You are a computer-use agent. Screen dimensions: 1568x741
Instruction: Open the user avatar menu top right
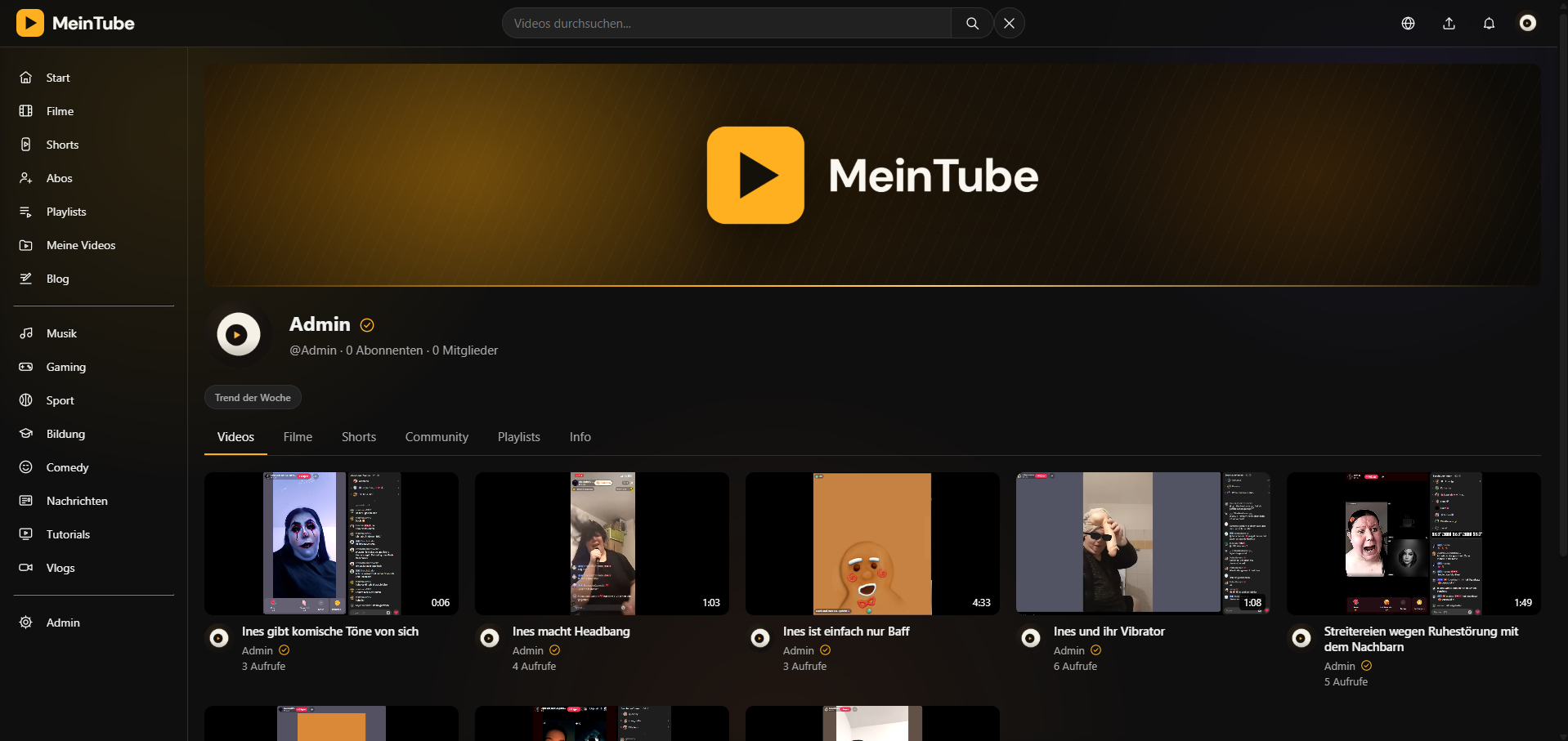1527,23
